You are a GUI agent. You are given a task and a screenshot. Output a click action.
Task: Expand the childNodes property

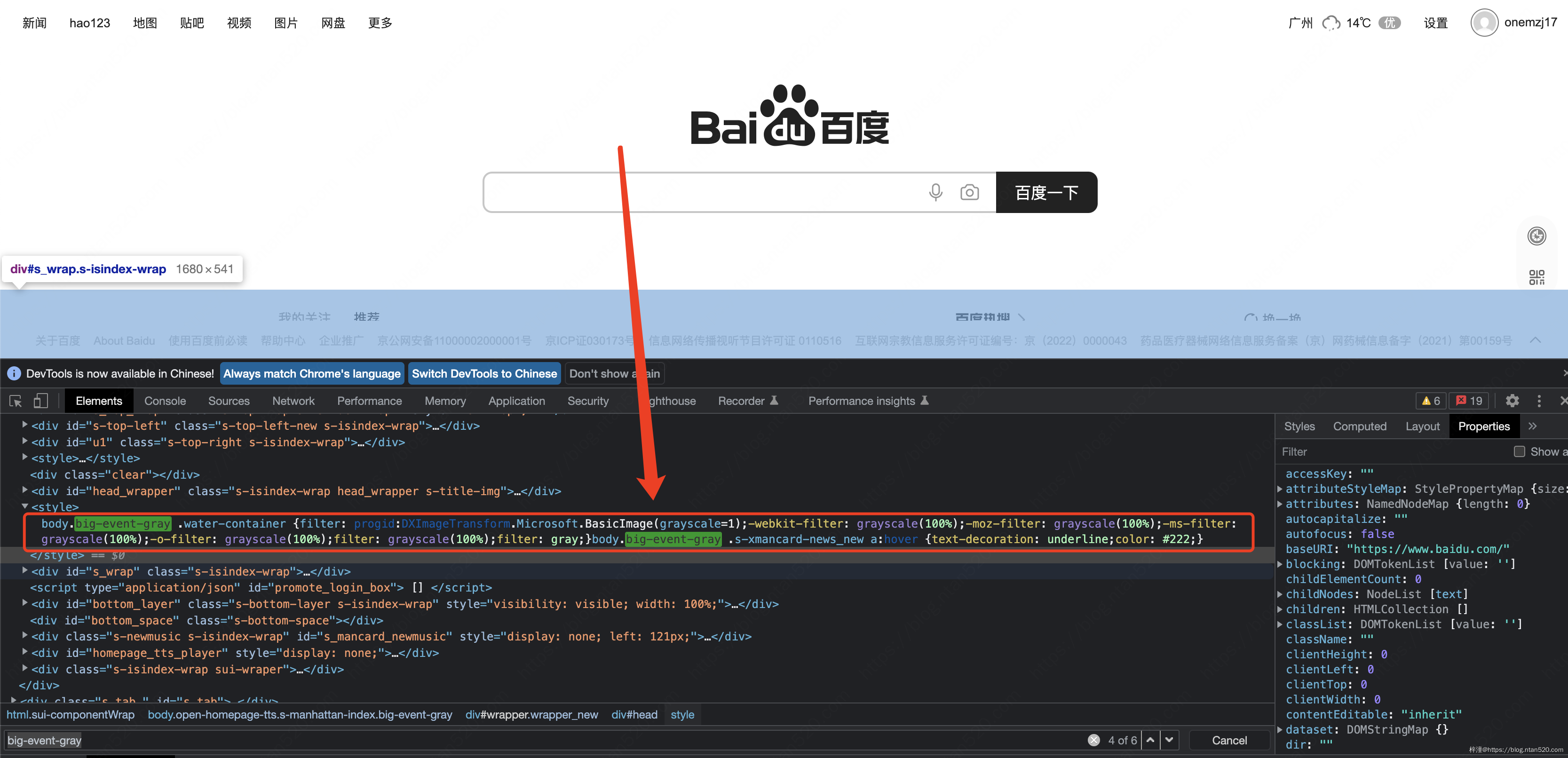tap(1280, 594)
